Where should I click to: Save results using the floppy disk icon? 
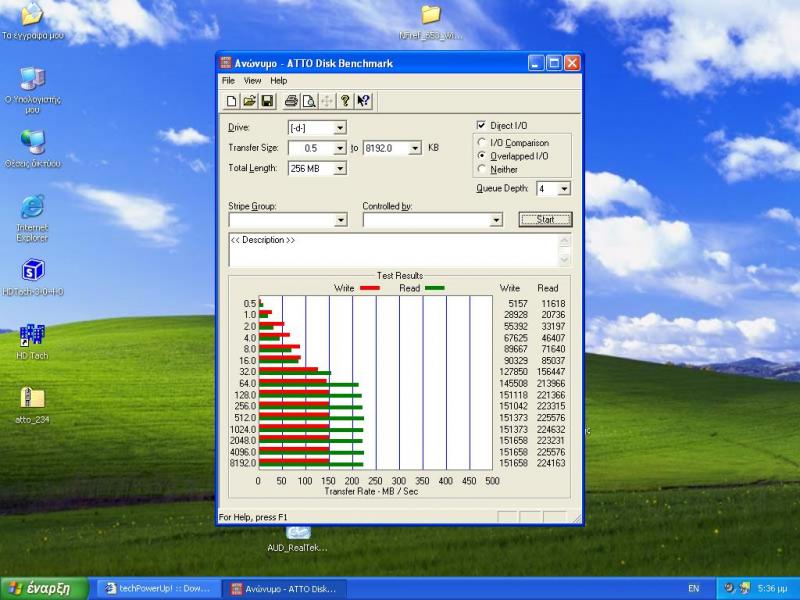267,101
